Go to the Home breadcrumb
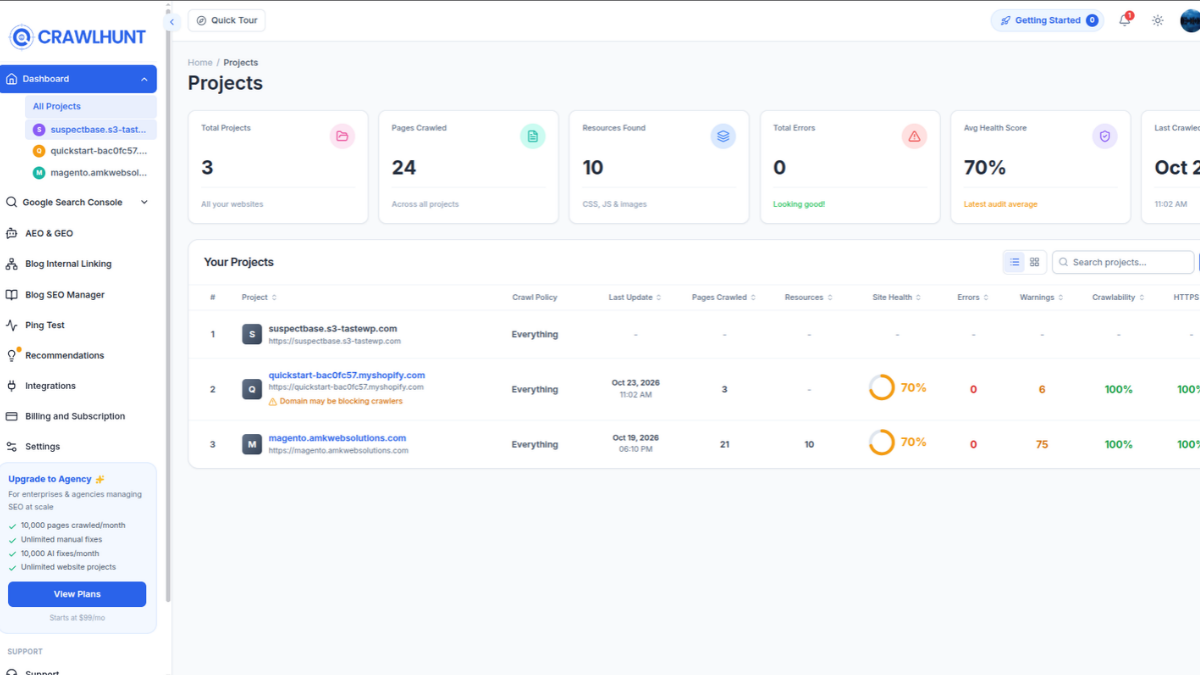Image resolution: width=1200 pixels, height=675 pixels. coord(200,63)
